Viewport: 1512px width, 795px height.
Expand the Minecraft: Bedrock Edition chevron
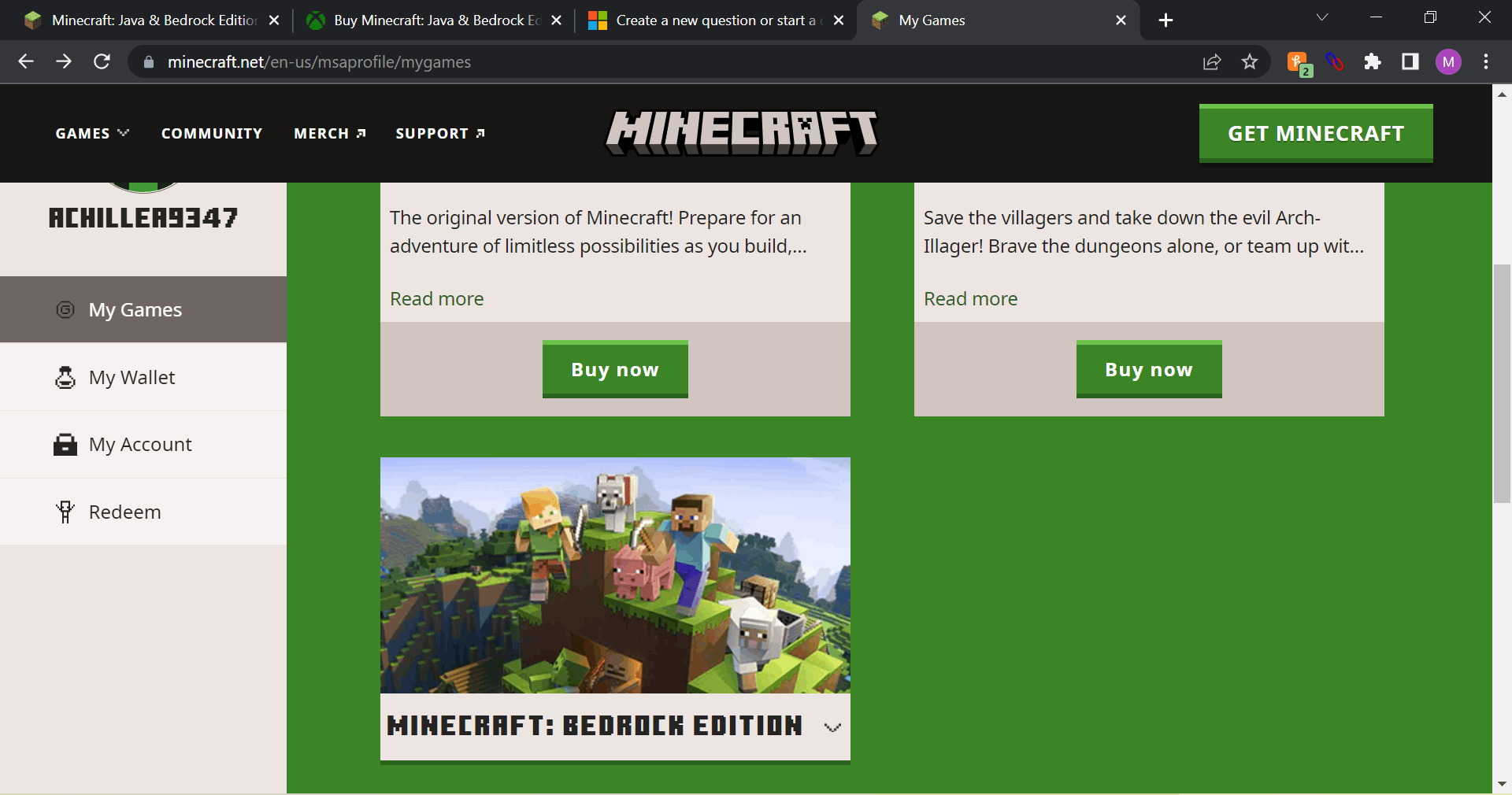[x=832, y=727]
